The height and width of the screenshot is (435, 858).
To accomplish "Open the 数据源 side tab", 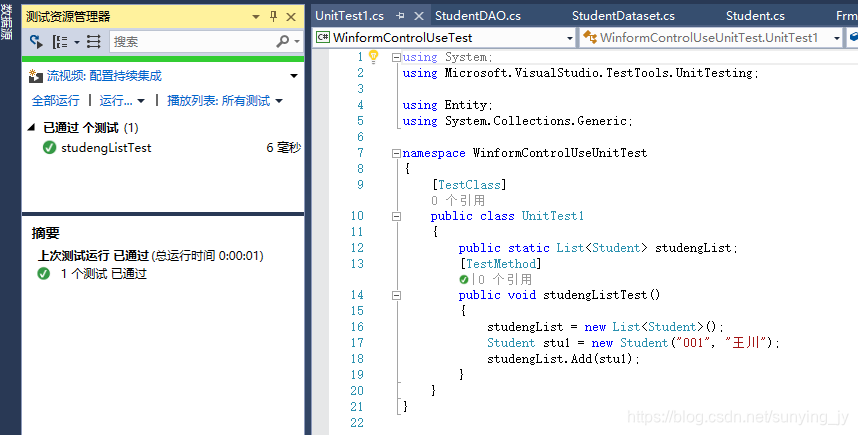I will point(7,23).
